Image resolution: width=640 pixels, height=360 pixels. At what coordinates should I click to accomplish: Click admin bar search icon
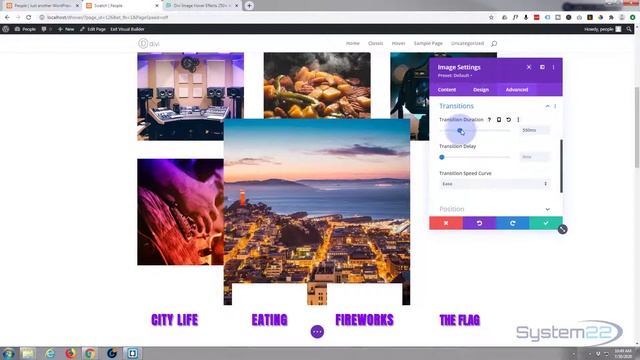point(629,29)
